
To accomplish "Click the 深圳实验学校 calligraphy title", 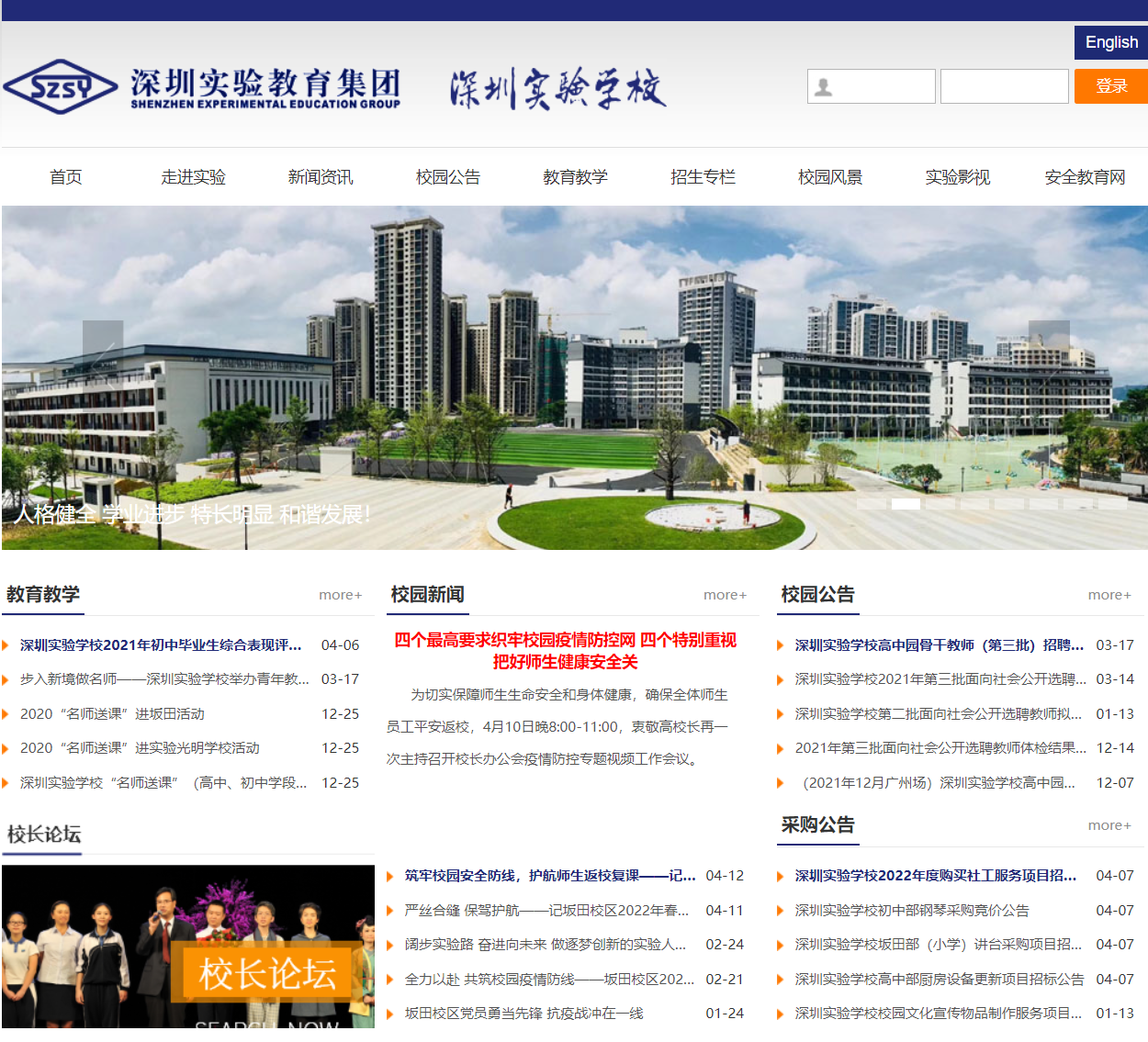I will tap(557, 88).
